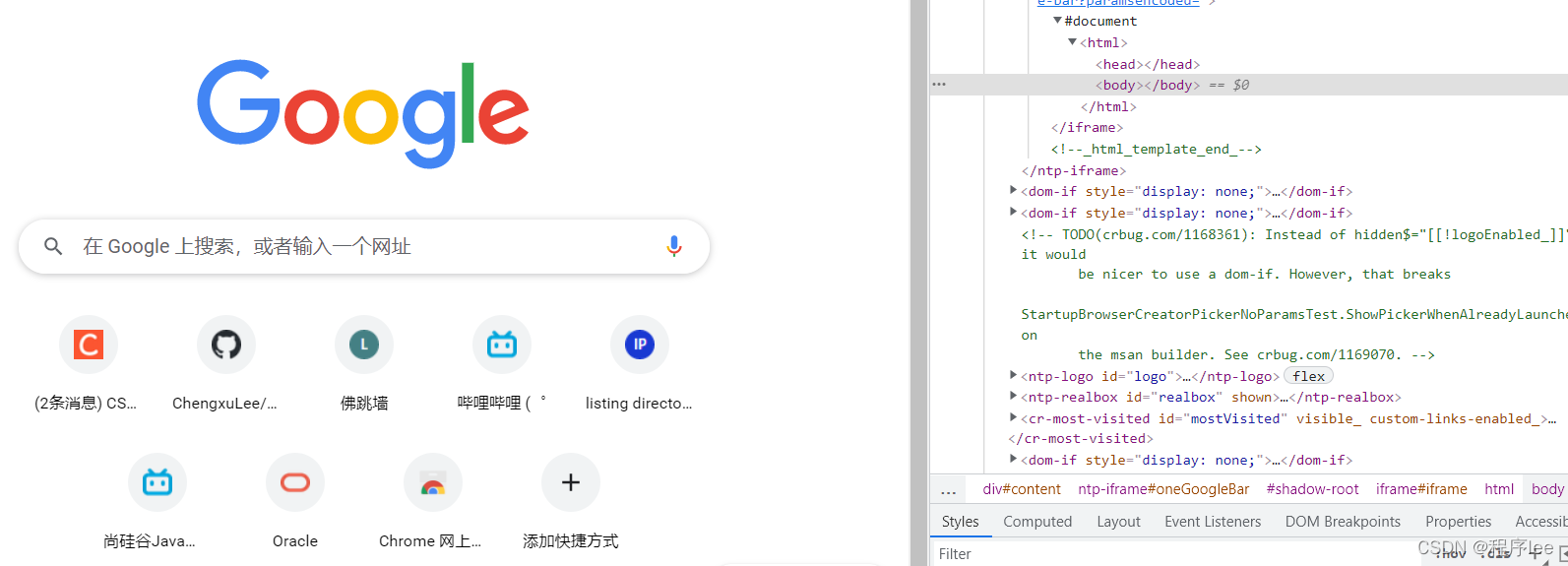This screenshot has height=566, width=1568.
Task: Open the Event Listeners tab
Action: pos(1213,522)
